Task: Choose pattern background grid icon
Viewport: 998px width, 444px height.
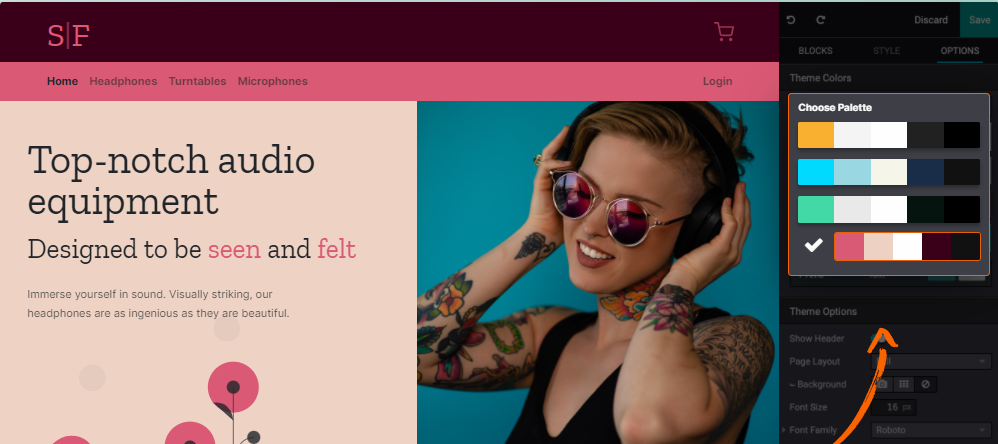Action: [903, 384]
